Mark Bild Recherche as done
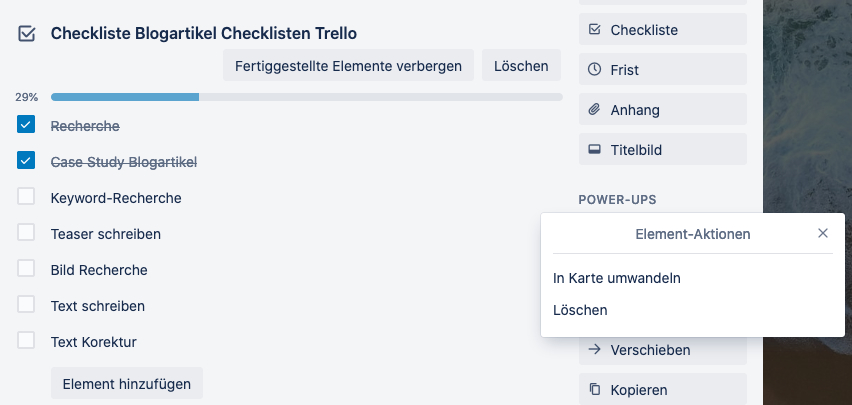The width and height of the screenshot is (852, 405). click(x=26, y=269)
